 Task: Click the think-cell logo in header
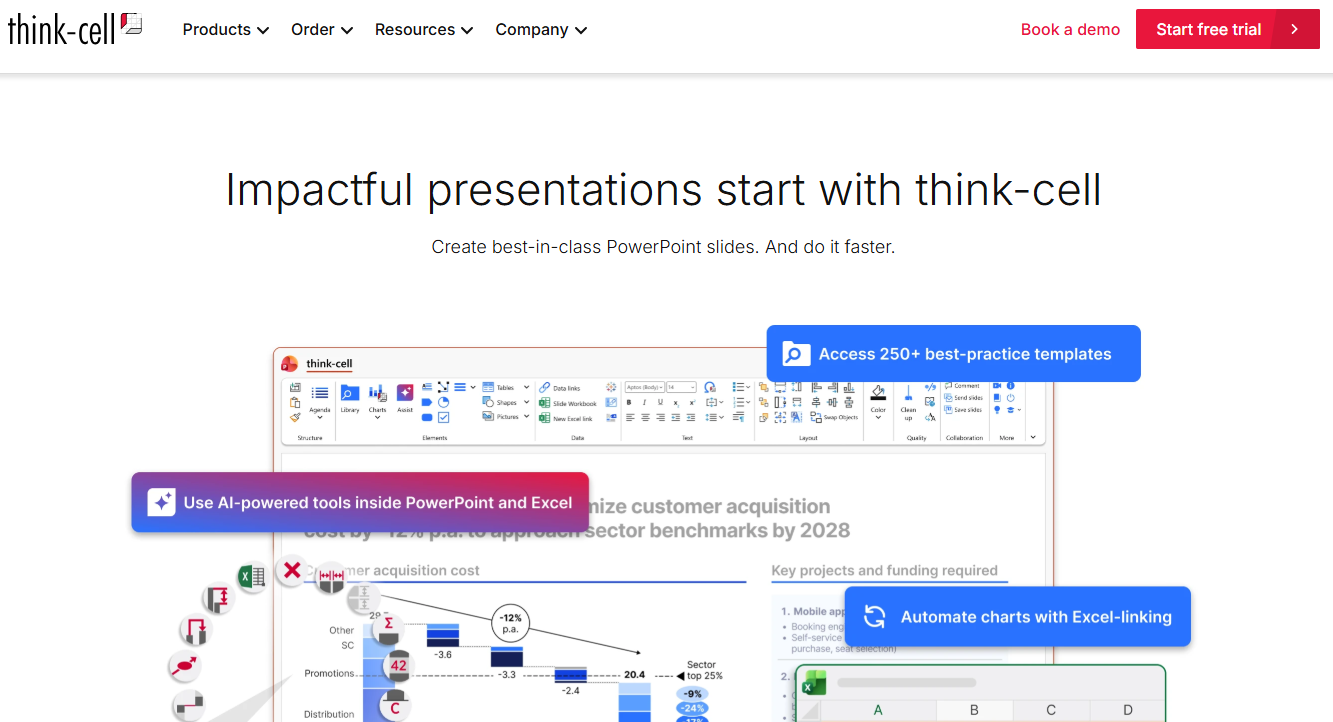click(75, 29)
